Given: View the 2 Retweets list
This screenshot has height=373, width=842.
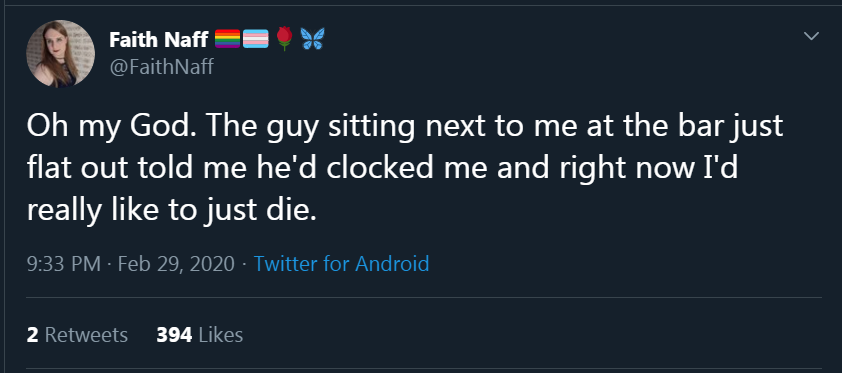Looking at the screenshot, I should pyautogui.click(x=77, y=335).
